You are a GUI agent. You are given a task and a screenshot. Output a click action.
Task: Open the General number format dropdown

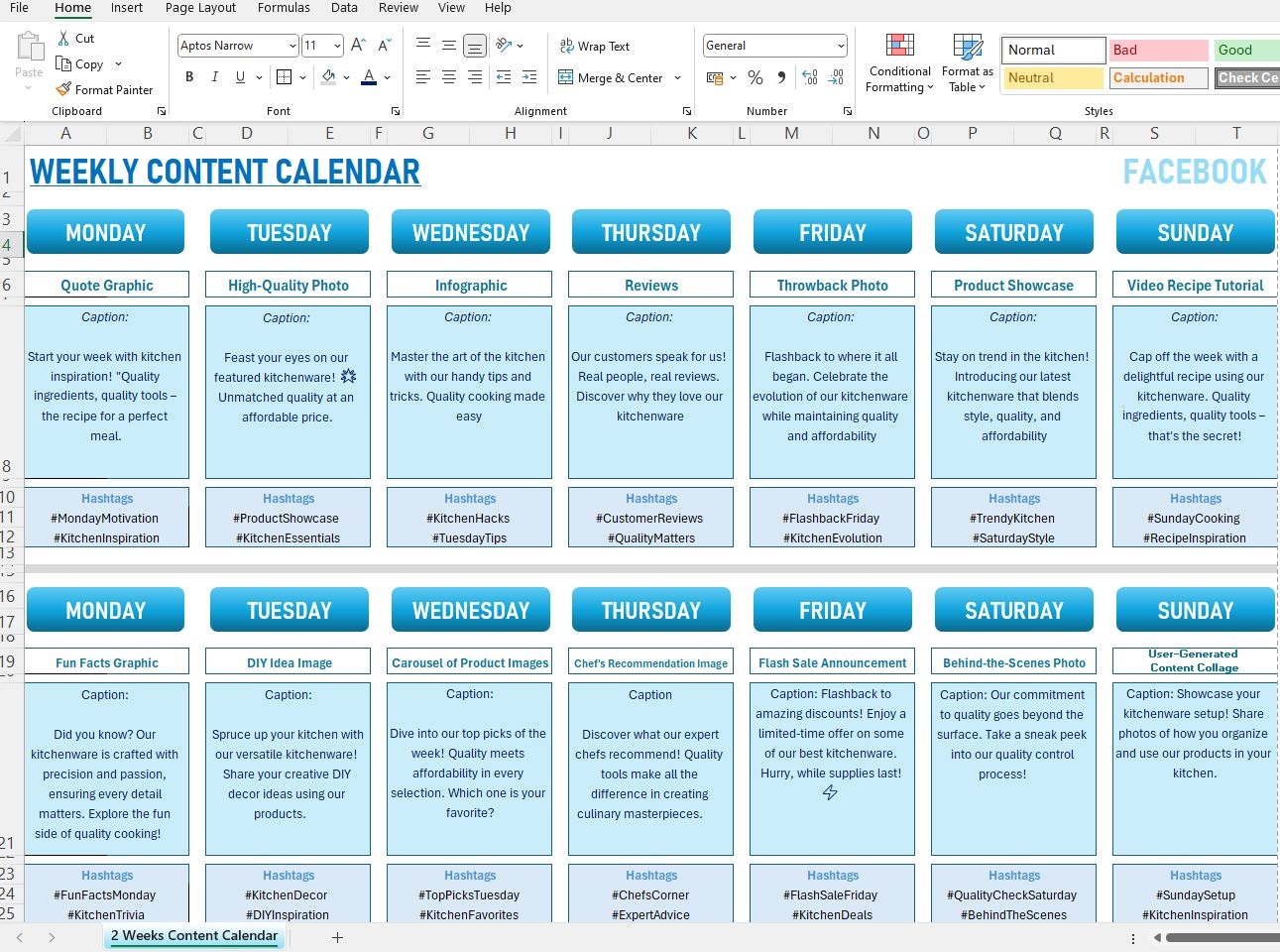[x=842, y=46]
